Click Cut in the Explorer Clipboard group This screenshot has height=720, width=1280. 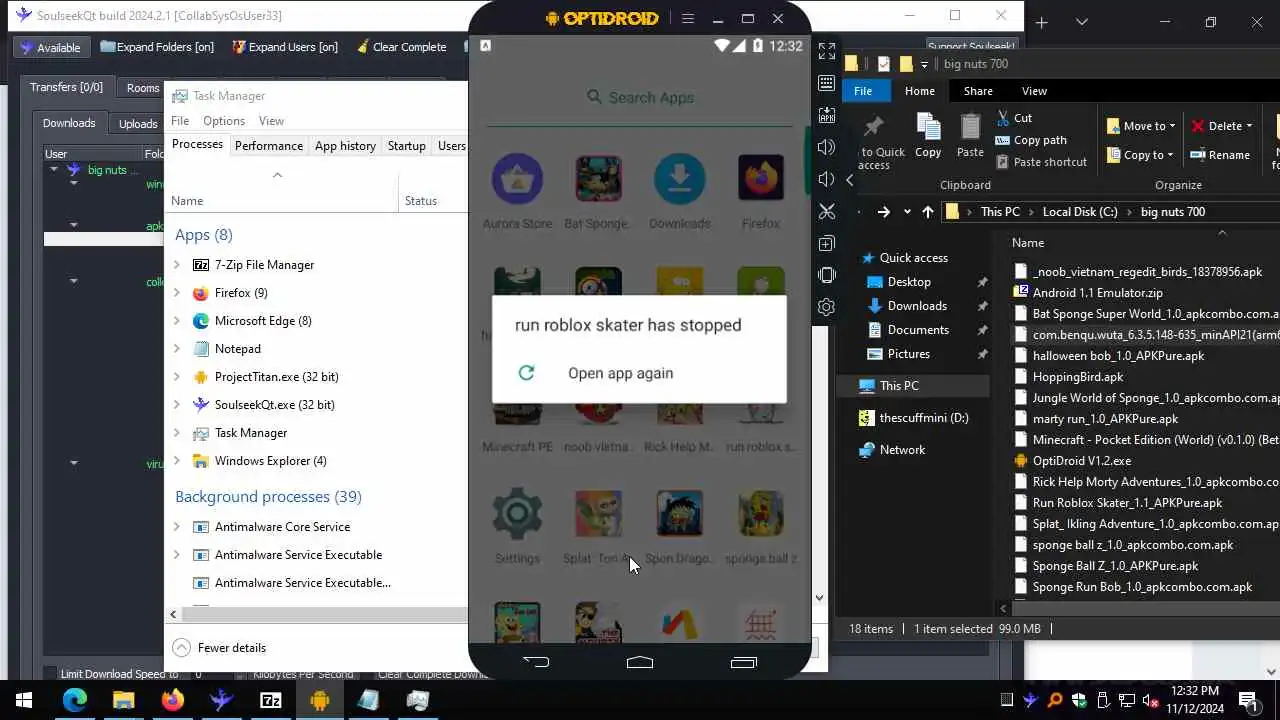tap(1014, 118)
